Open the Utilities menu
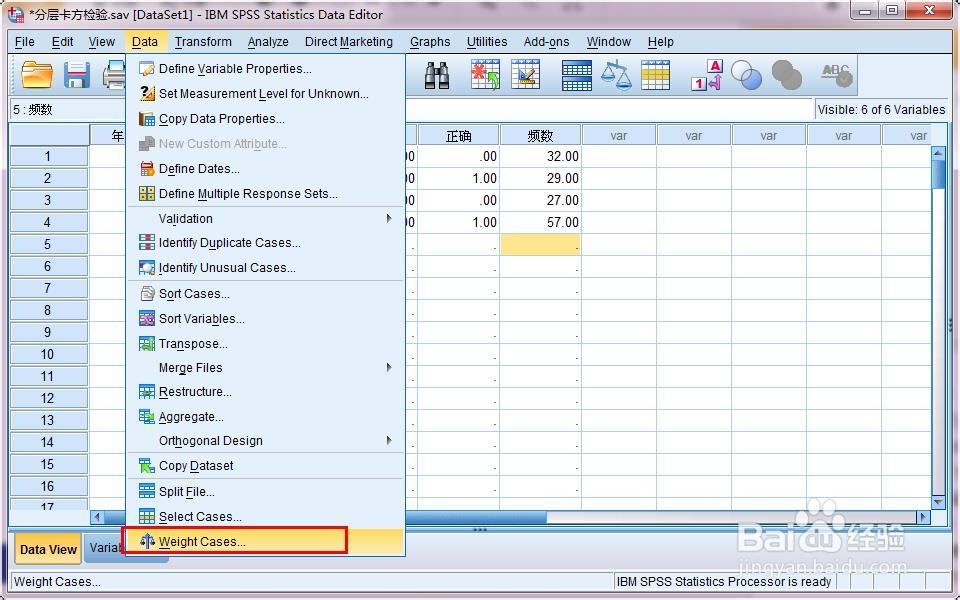The height and width of the screenshot is (600, 960). tap(487, 42)
